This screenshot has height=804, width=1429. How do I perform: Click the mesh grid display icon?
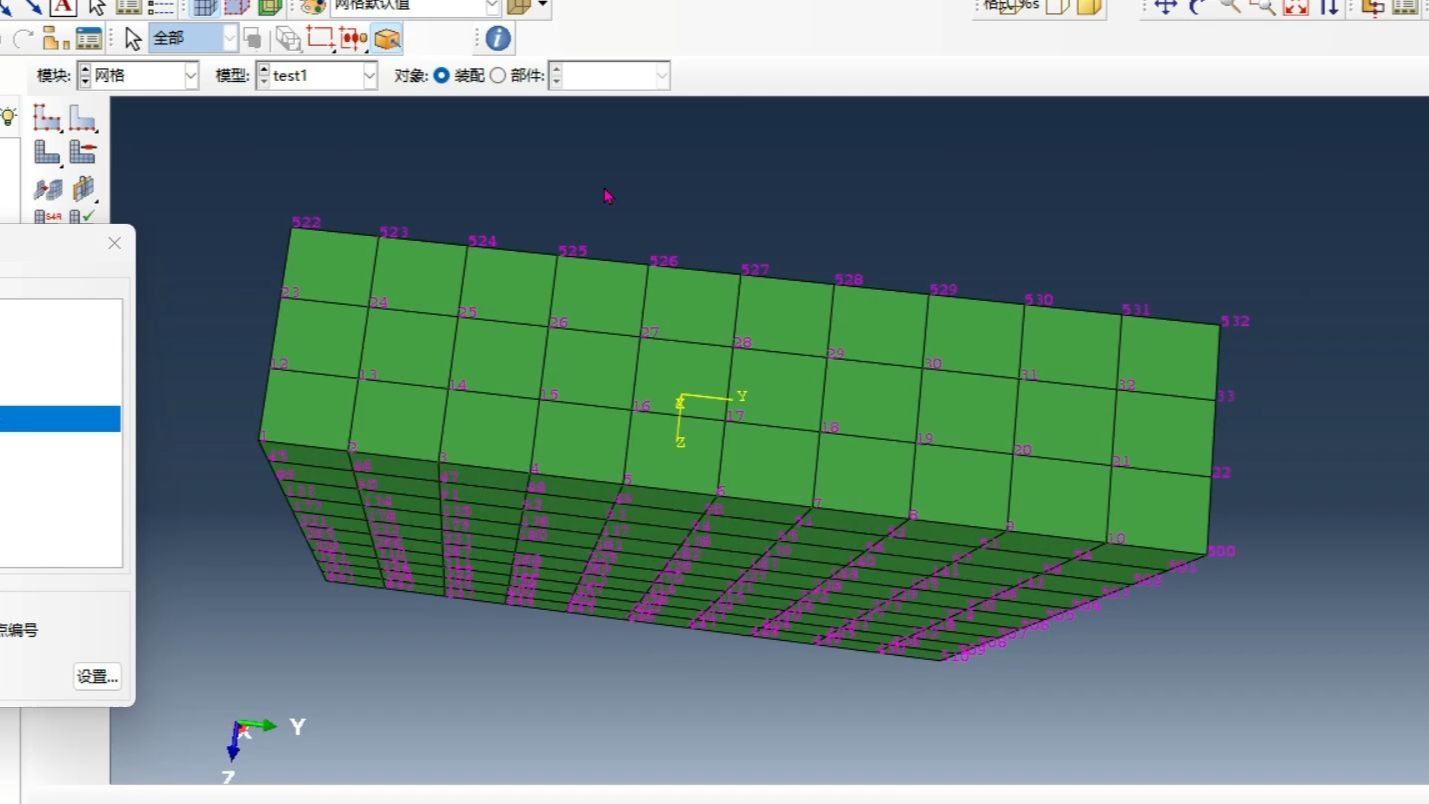pyautogui.click(x=204, y=6)
